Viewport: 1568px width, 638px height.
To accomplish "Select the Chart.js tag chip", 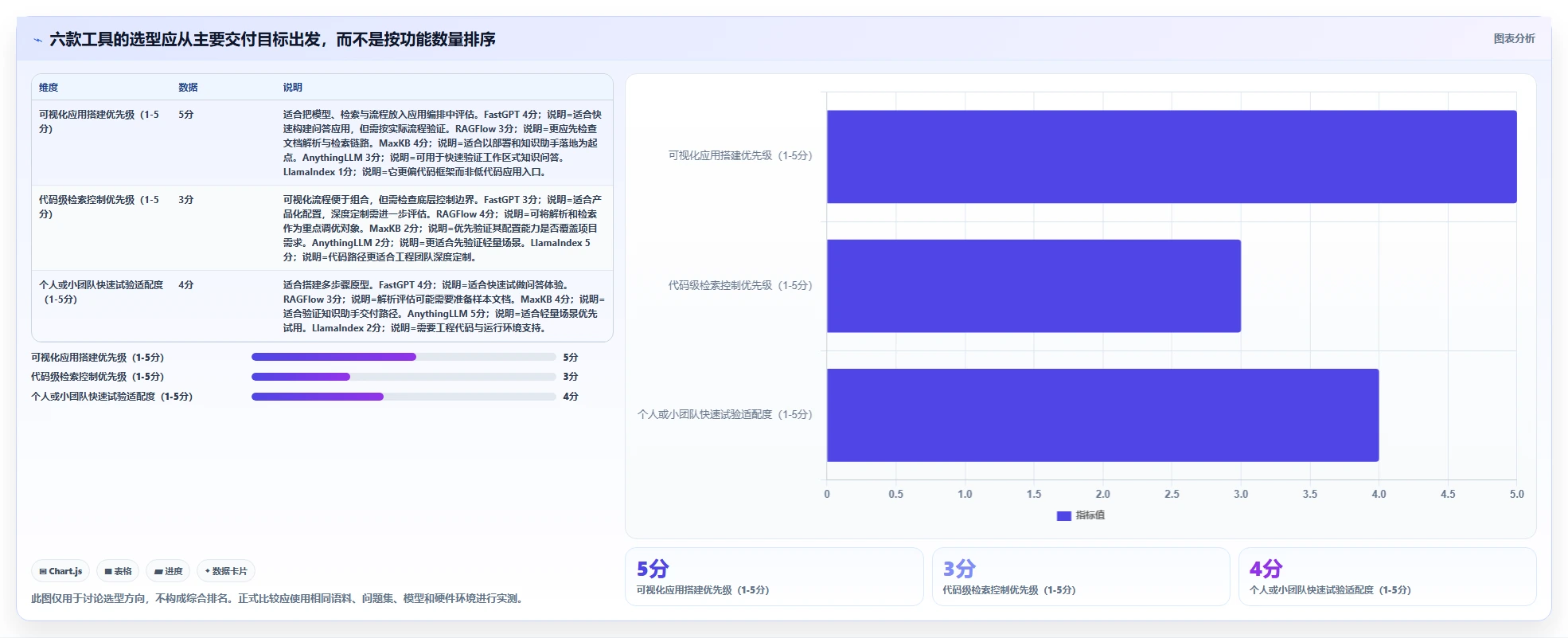I will (60, 571).
